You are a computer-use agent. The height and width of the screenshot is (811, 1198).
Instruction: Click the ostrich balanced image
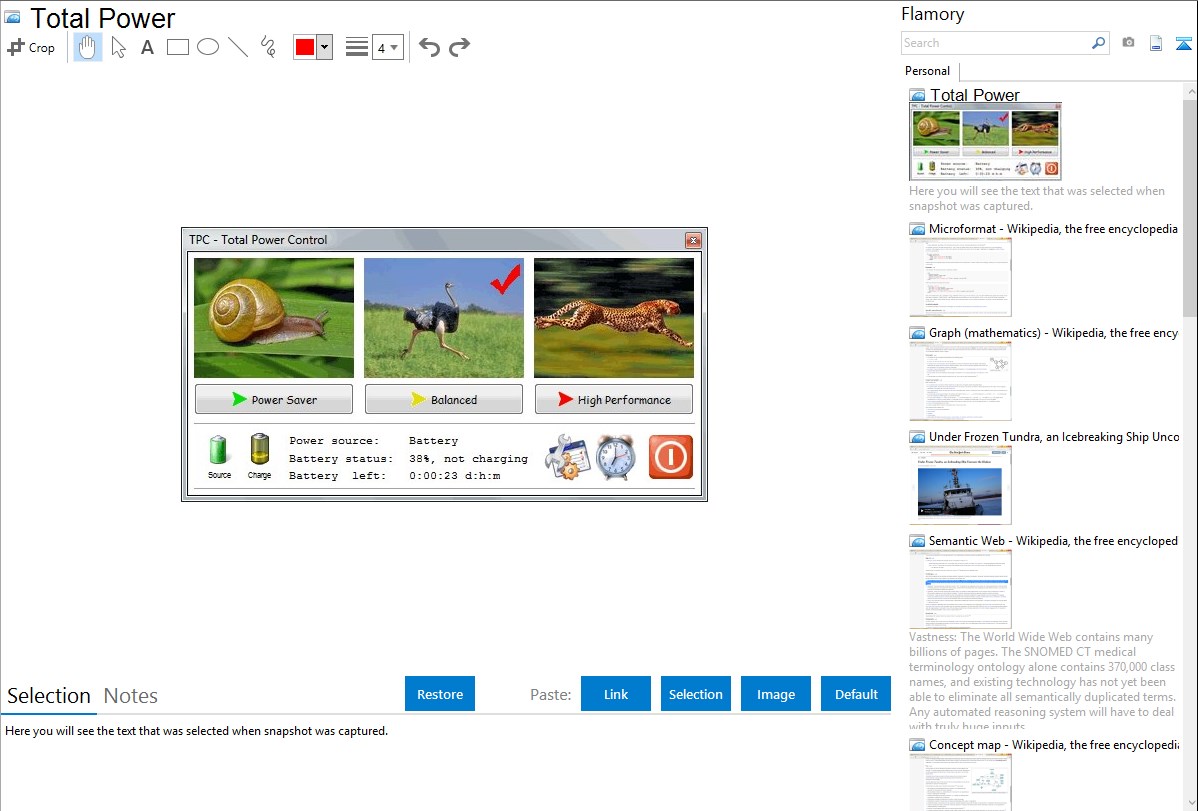444,318
